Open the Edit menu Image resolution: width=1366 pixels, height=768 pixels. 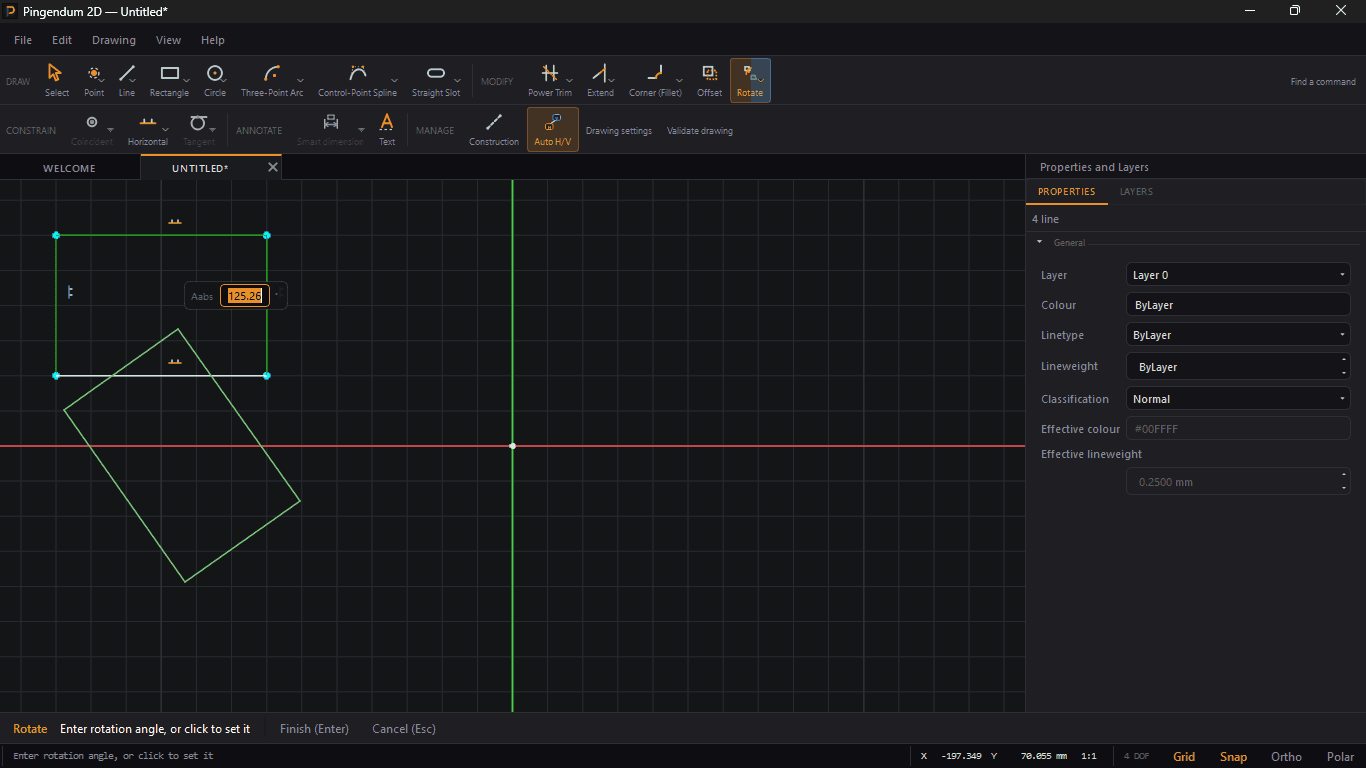pos(62,40)
